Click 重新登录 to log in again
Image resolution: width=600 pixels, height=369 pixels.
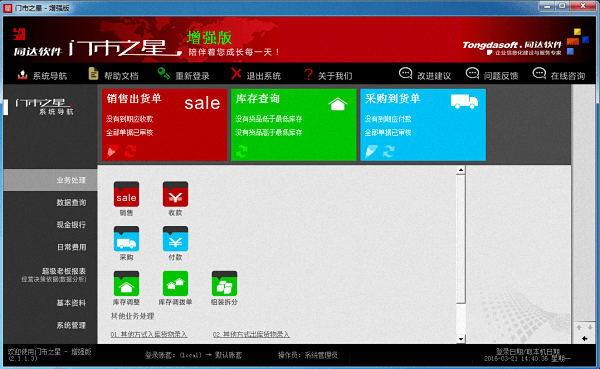tap(183, 74)
